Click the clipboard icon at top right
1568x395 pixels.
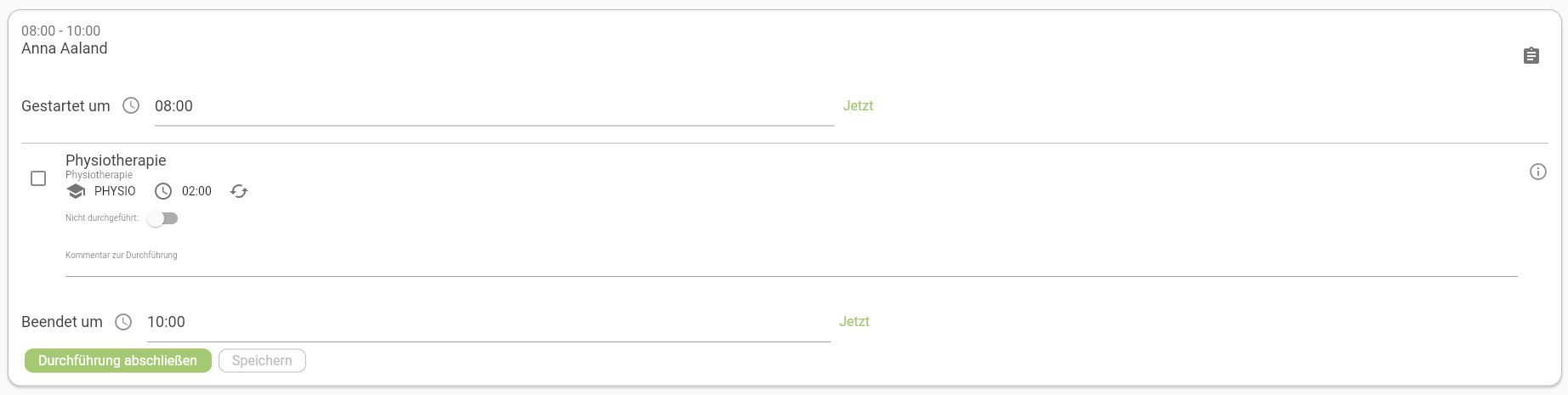1531,56
